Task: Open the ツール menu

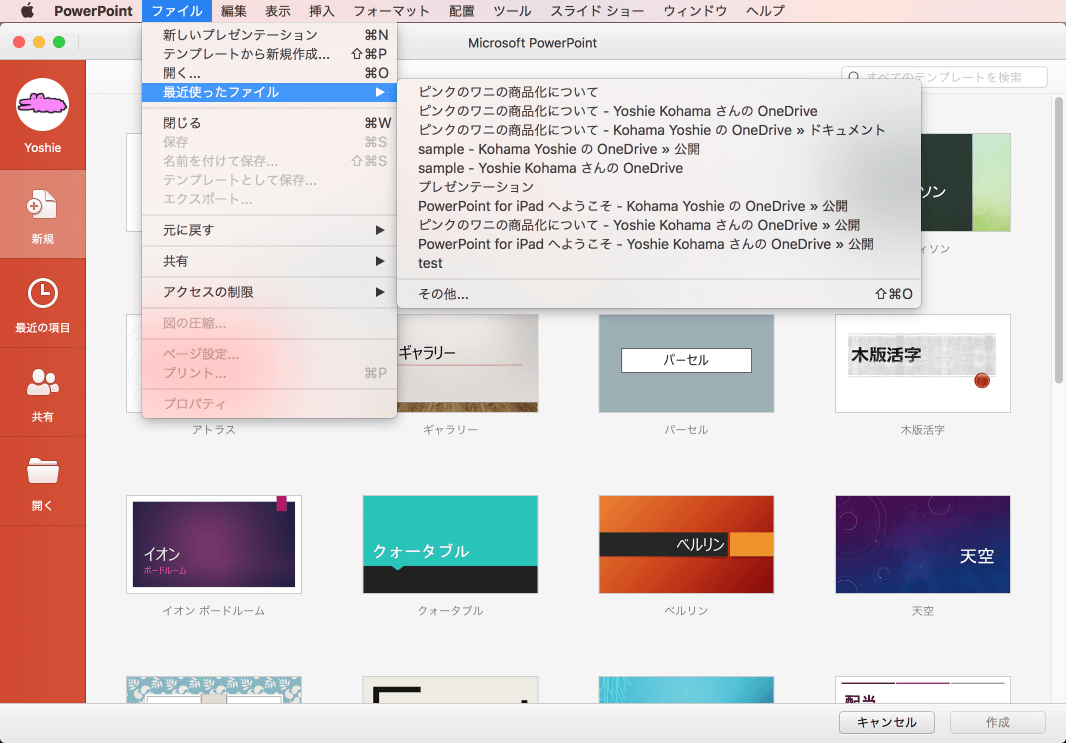Action: [x=512, y=11]
